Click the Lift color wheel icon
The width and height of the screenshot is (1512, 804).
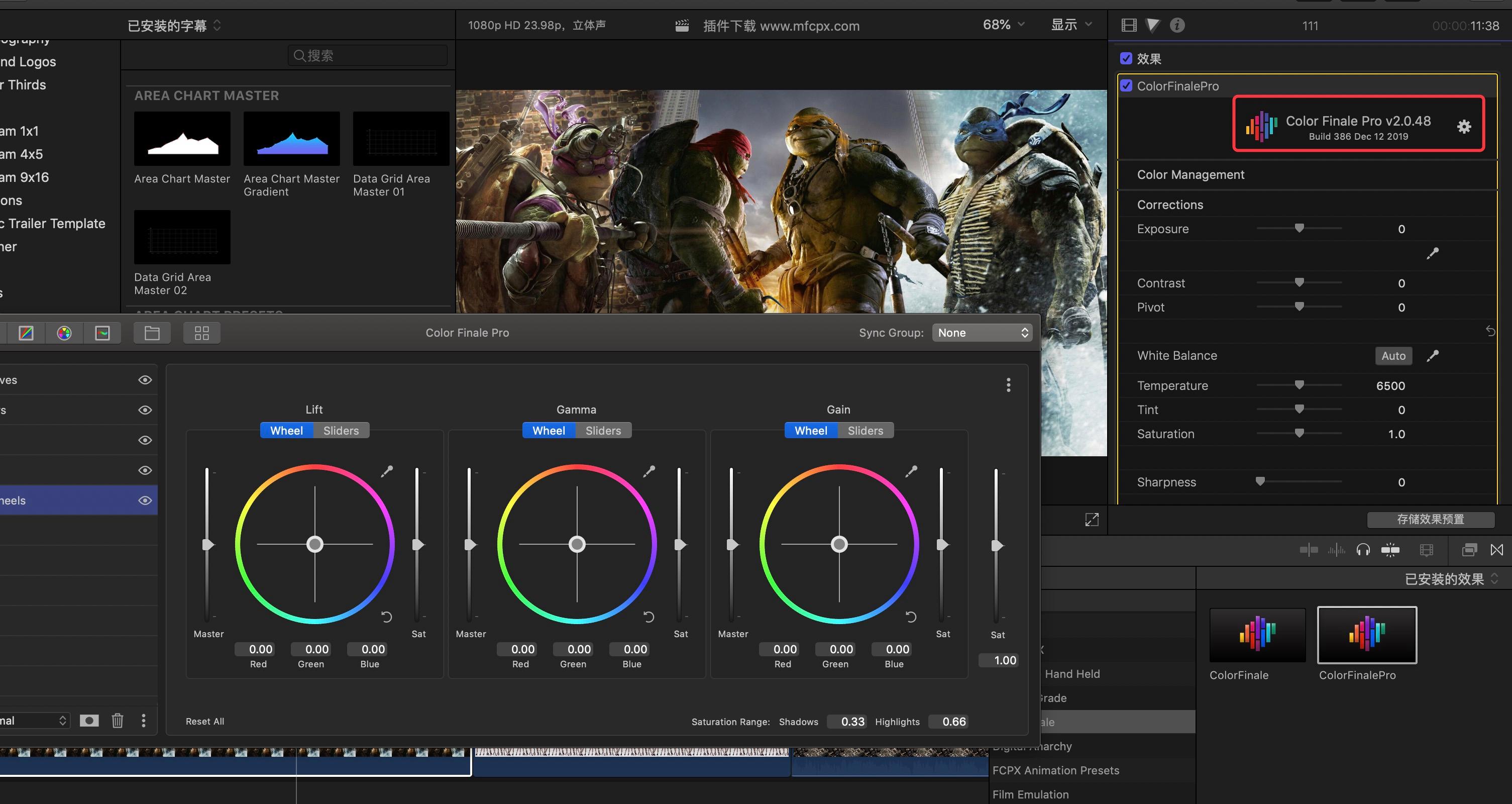point(314,544)
